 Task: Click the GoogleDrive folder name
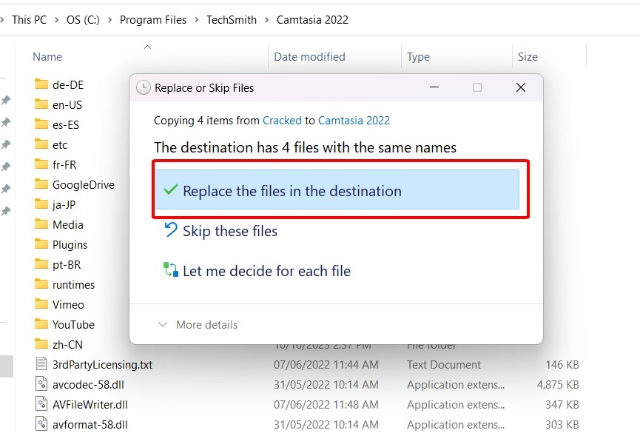pyautogui.click(x=83, y=185)
